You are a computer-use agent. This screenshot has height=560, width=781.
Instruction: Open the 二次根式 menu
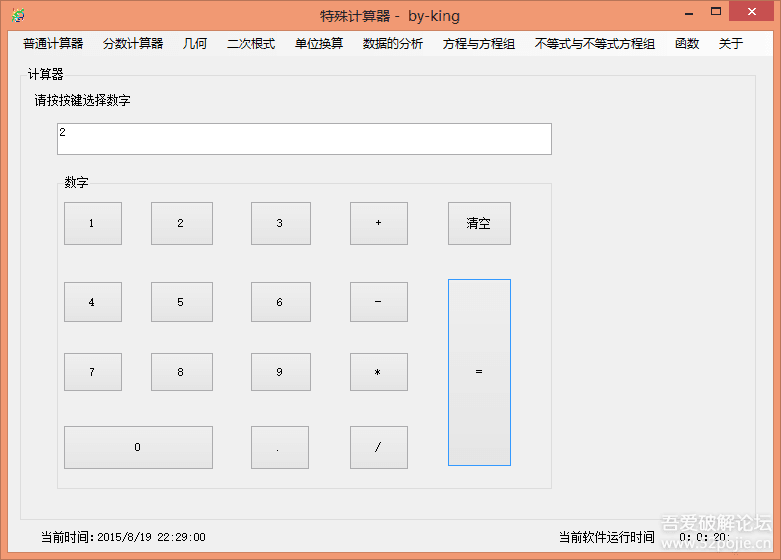pos(251,44)
